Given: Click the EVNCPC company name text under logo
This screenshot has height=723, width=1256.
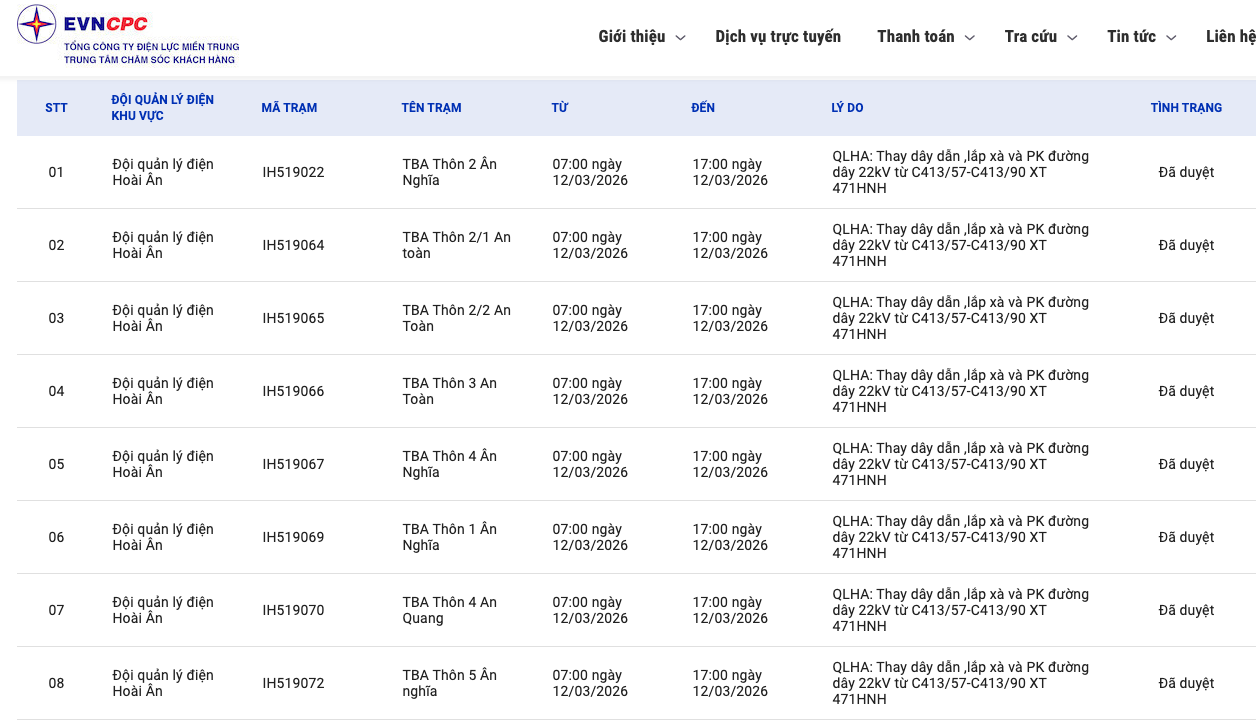Looking at the screenshot, I should point(151,53).
